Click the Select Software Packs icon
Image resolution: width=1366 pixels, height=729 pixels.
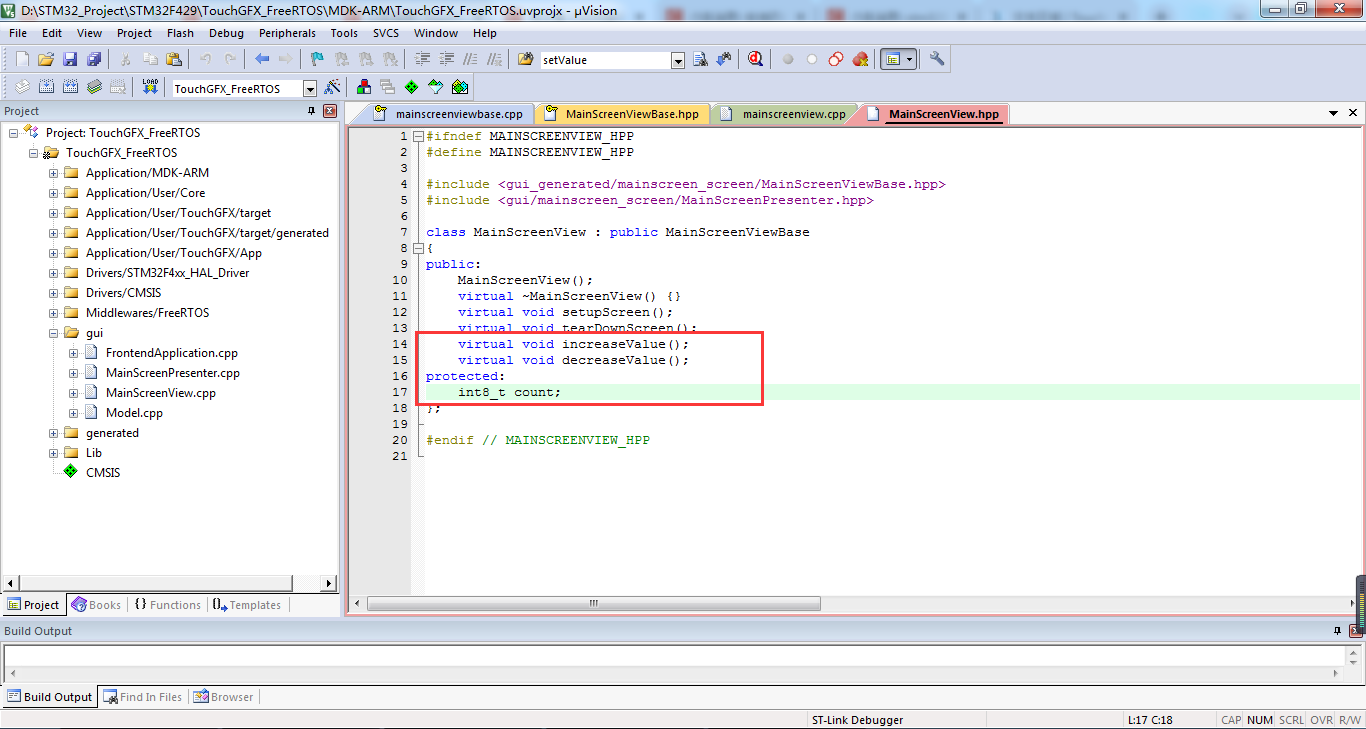(436, 88)
